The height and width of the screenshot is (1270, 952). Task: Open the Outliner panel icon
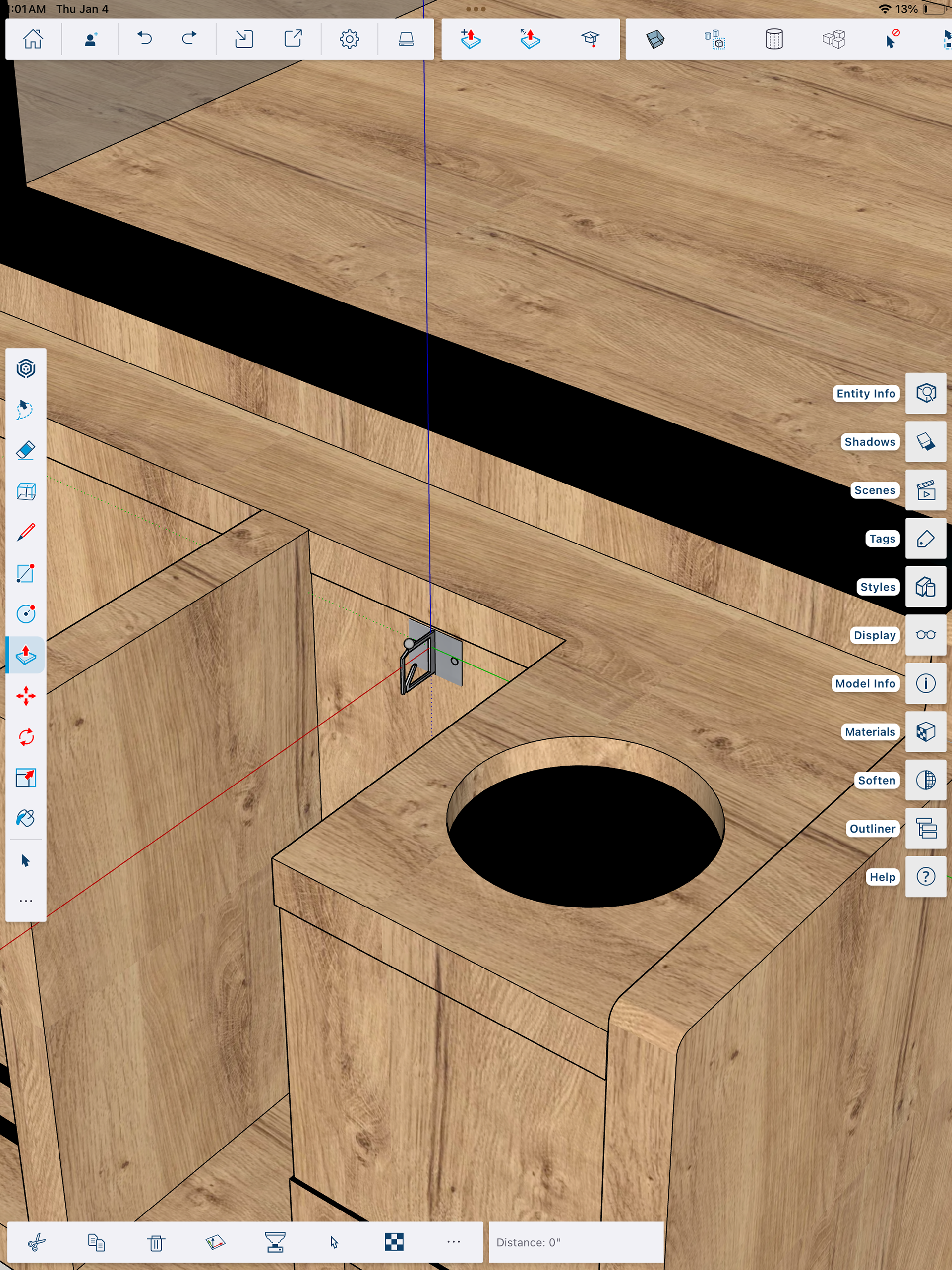pos(925,829)
